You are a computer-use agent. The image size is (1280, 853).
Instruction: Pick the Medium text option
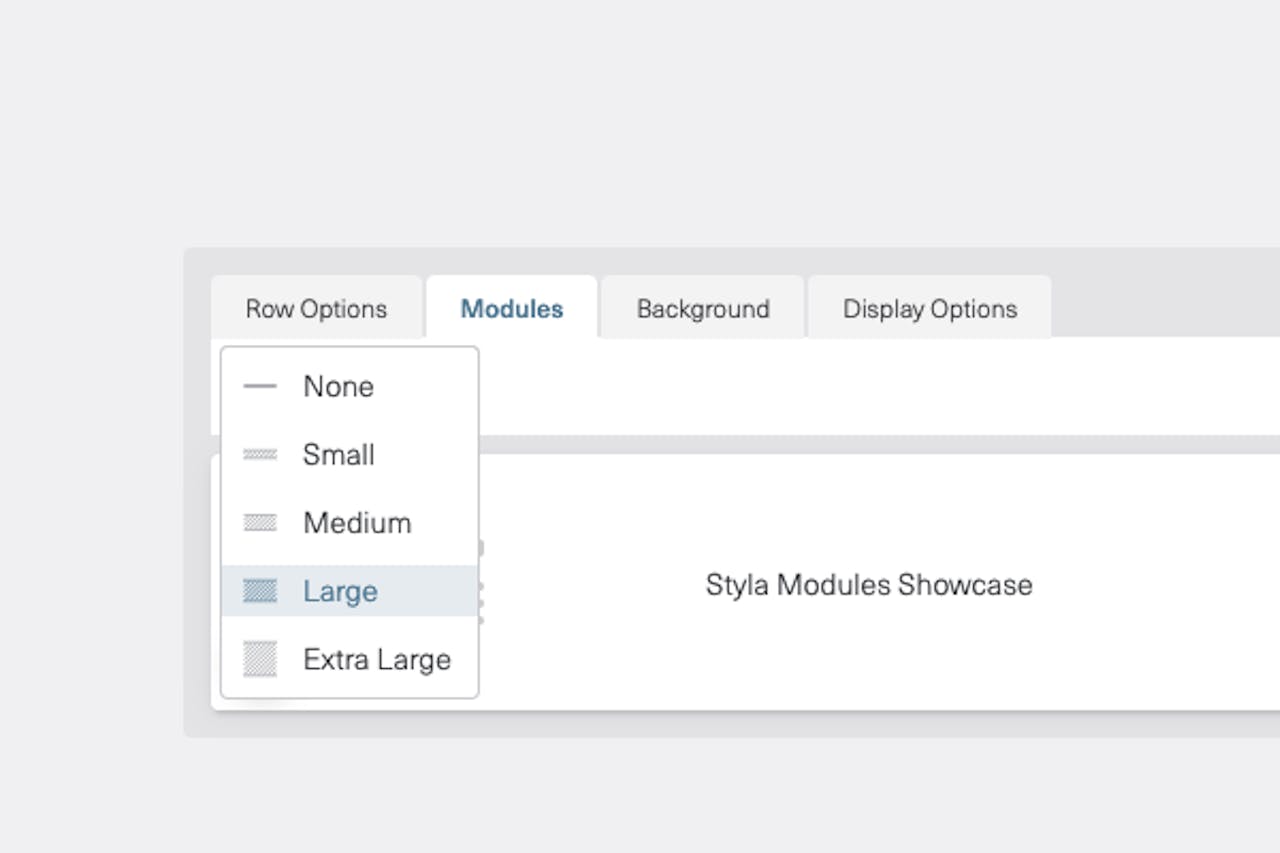coord(357,523)
